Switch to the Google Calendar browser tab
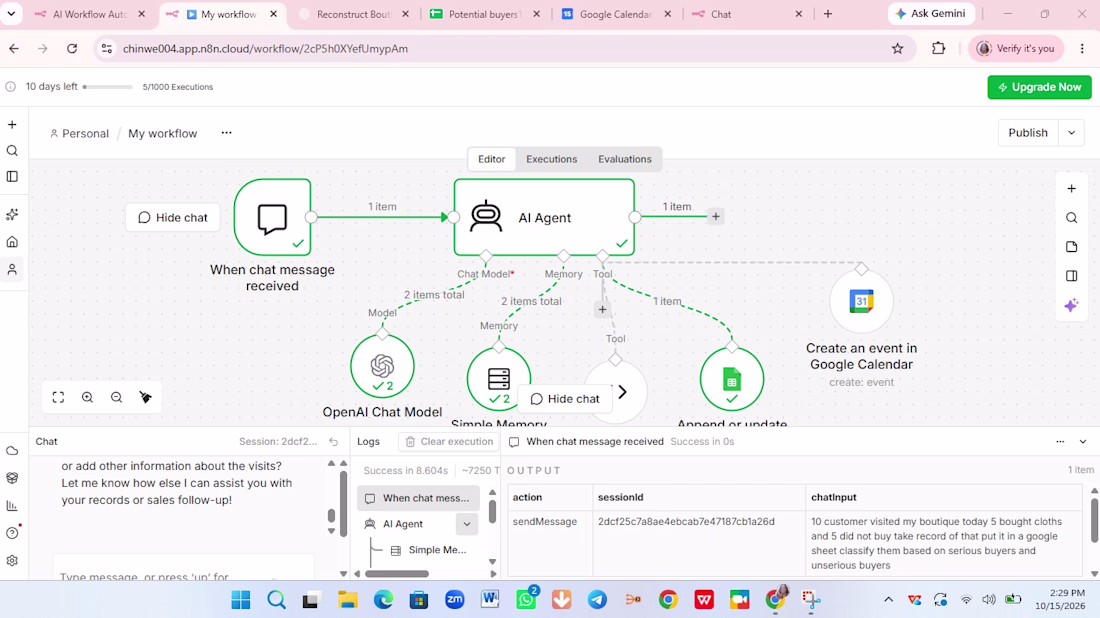 [617, 14]
